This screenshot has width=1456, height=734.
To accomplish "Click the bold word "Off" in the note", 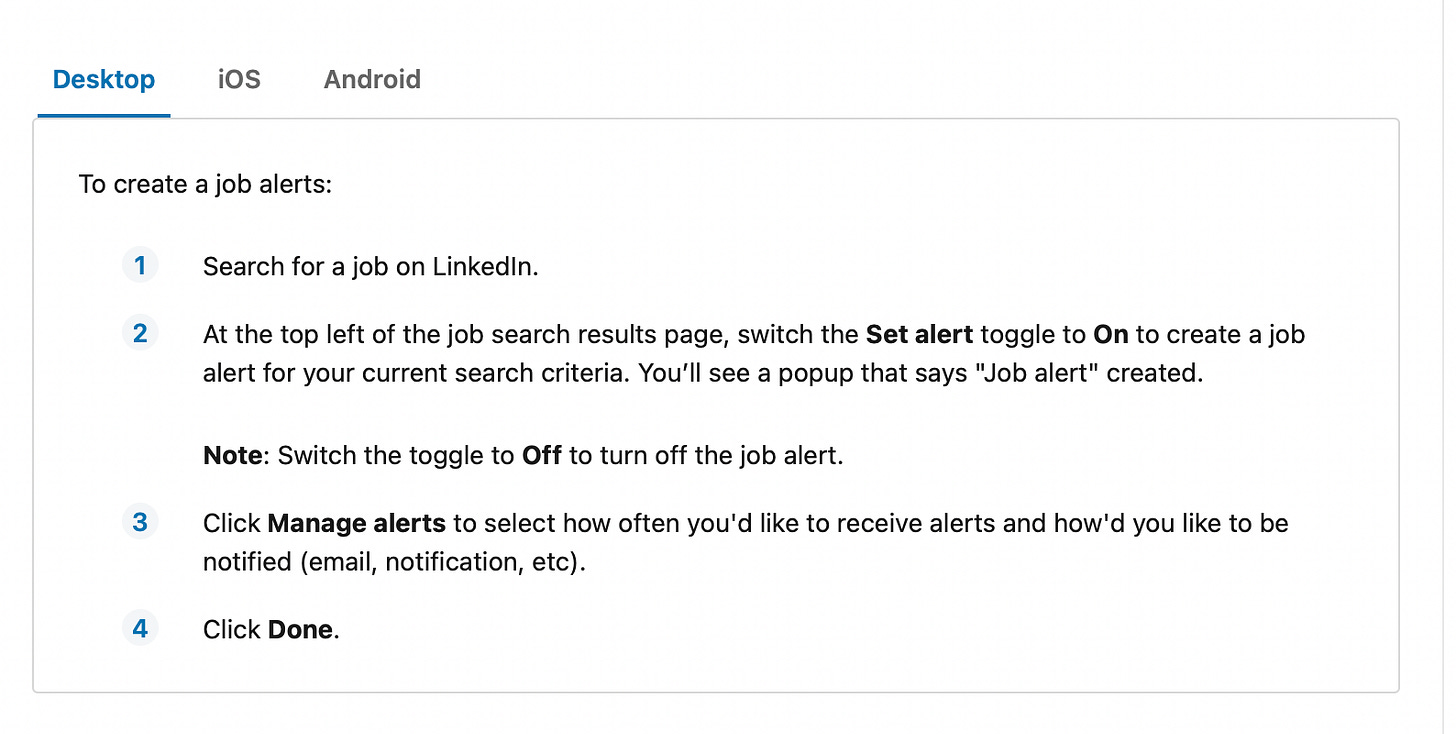I will pos(542,456).
